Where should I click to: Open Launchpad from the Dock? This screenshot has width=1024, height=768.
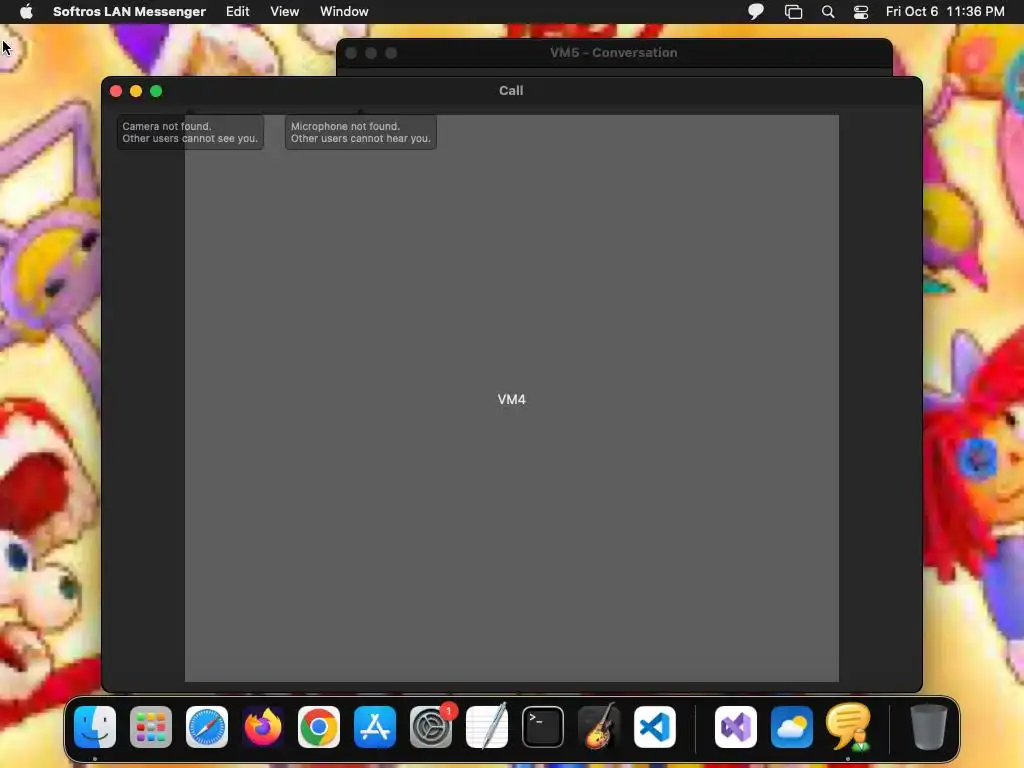(x=151, y=726)
